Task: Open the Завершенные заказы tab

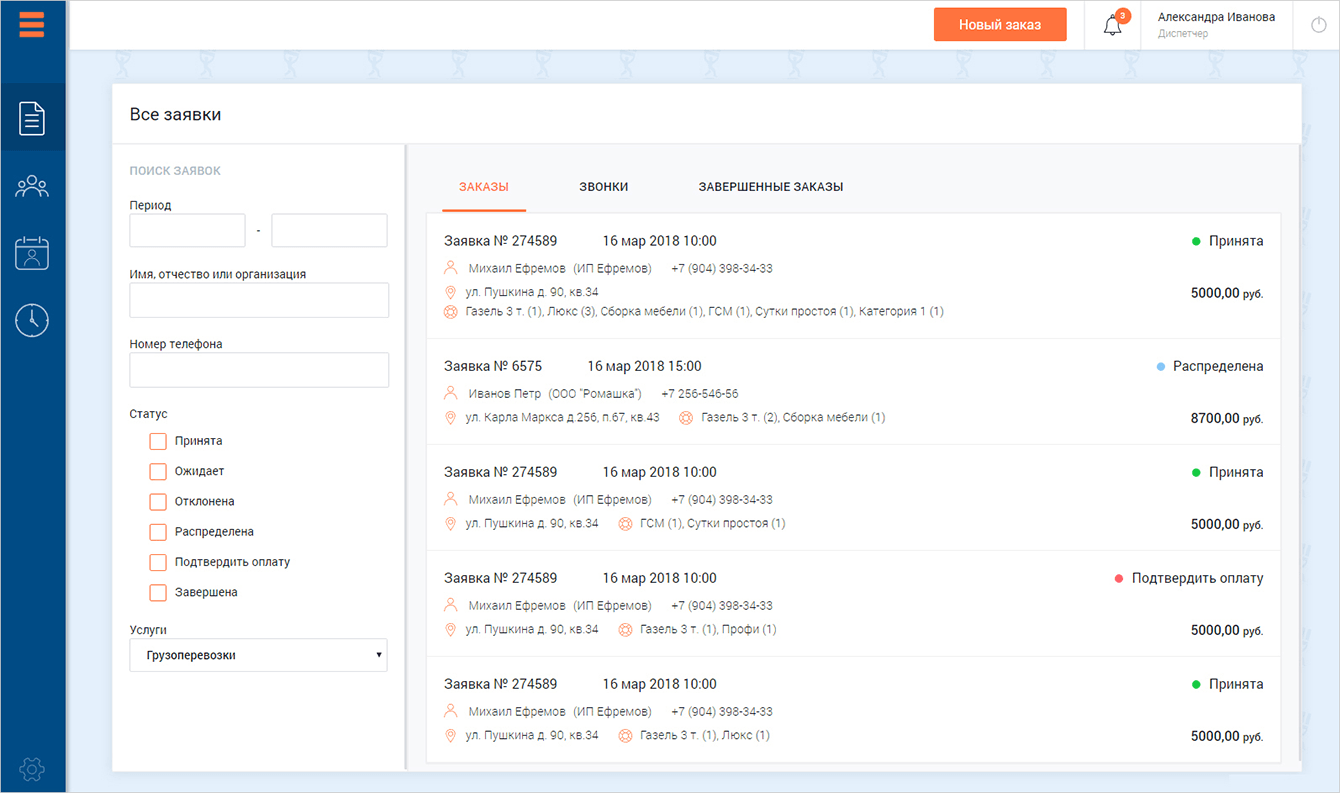Action: (771, 187)
